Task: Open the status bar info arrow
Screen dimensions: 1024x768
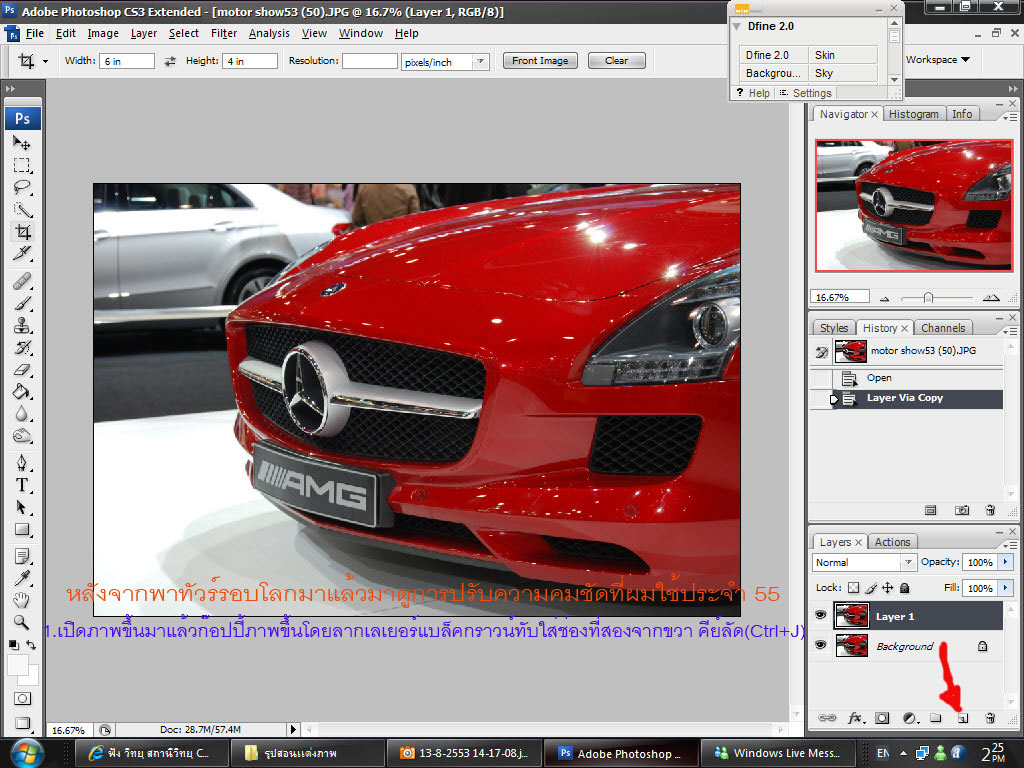Action: [293, 729]
